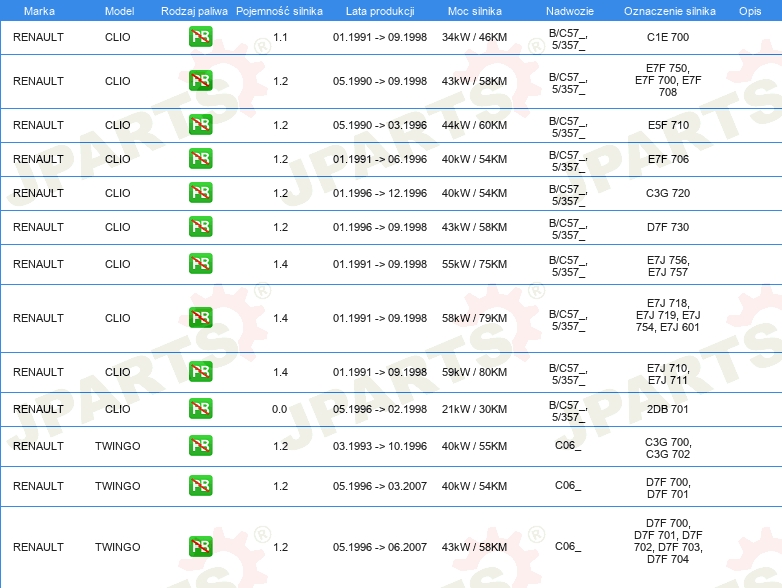Click the 1.1 engine capacity cell

[280, 37]
